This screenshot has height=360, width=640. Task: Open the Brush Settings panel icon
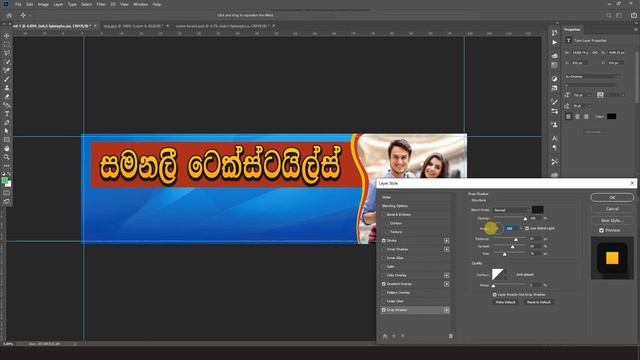tap(554, 102)
